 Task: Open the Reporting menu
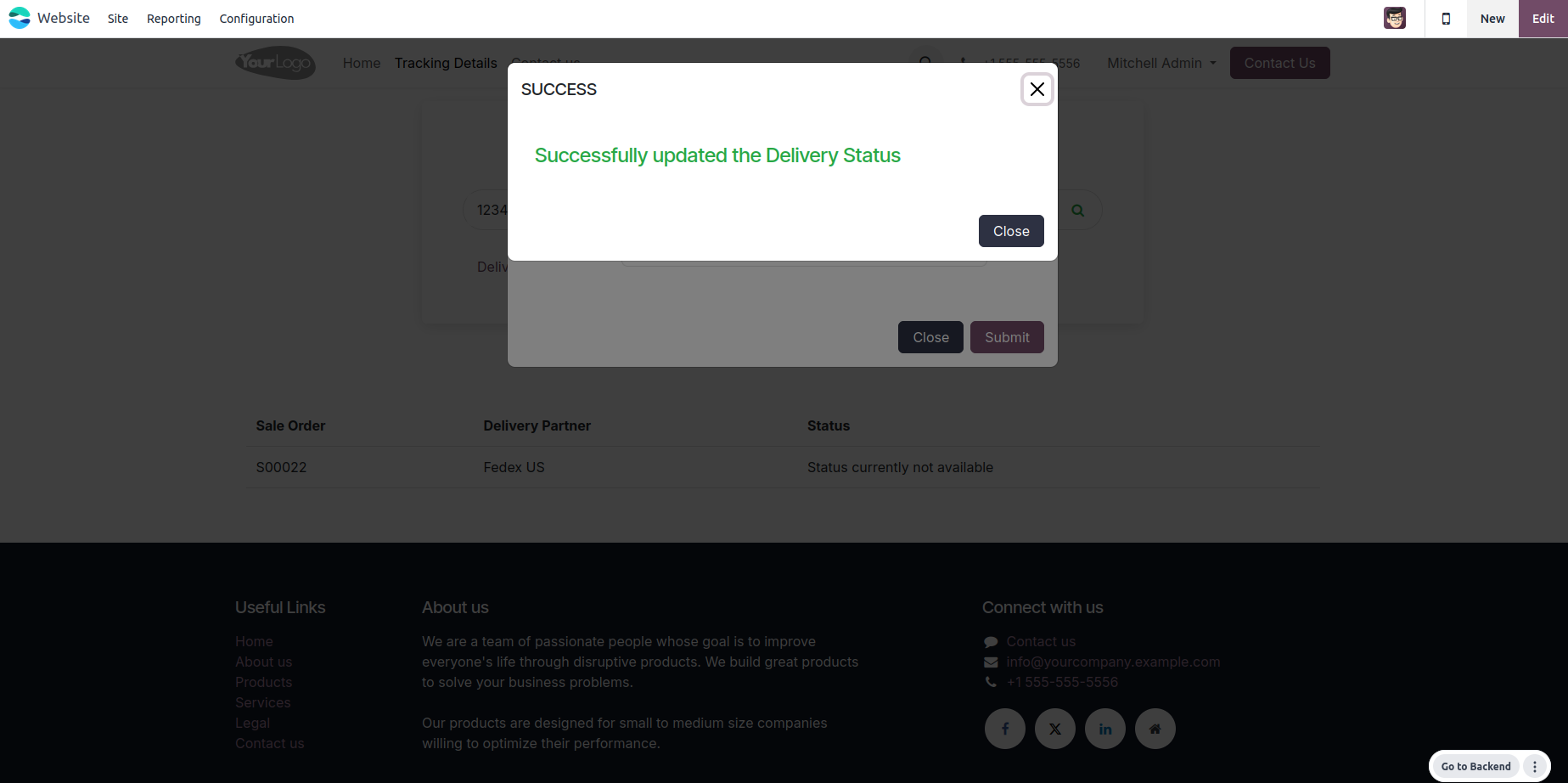(x=174, y=19)
